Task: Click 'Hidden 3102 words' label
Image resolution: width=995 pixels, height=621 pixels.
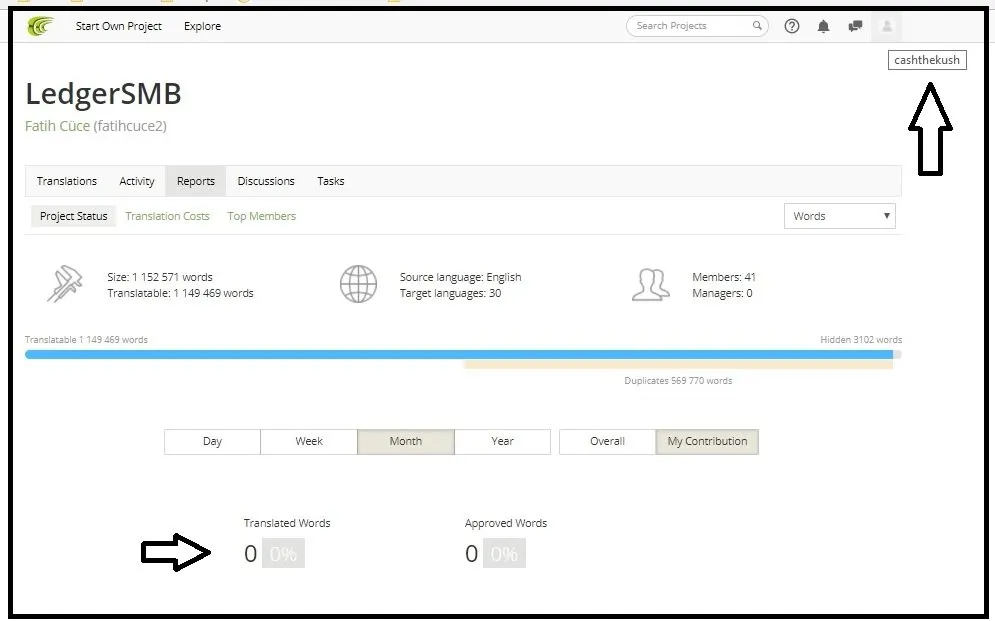Action: click(x=861, y=339)
